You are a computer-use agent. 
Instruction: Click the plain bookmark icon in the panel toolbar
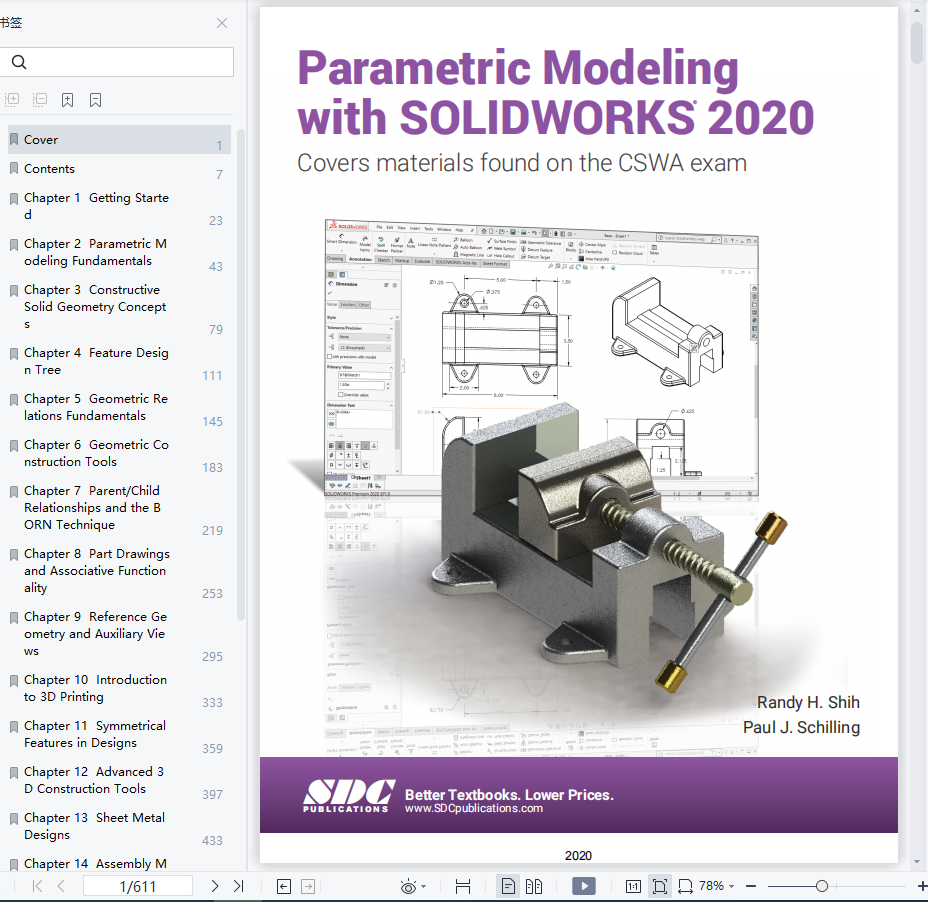[95, 100]
